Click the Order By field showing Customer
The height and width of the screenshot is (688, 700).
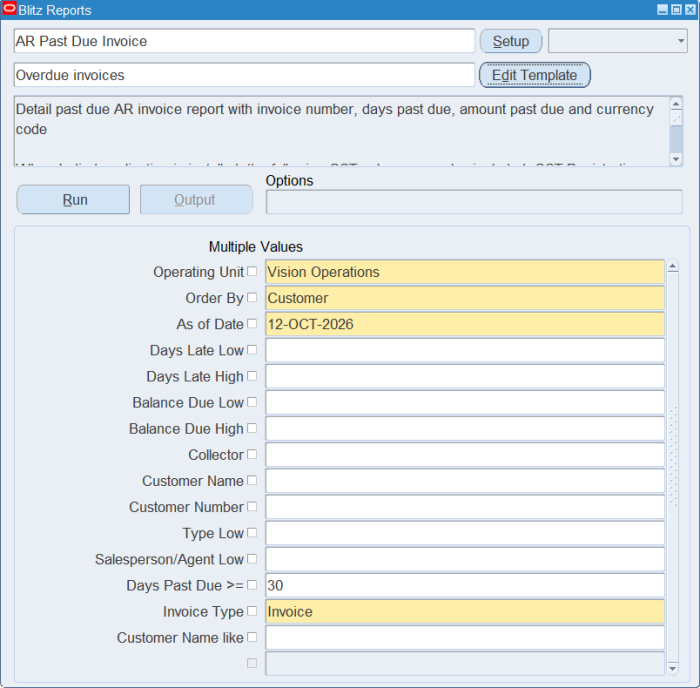[465, 298]
